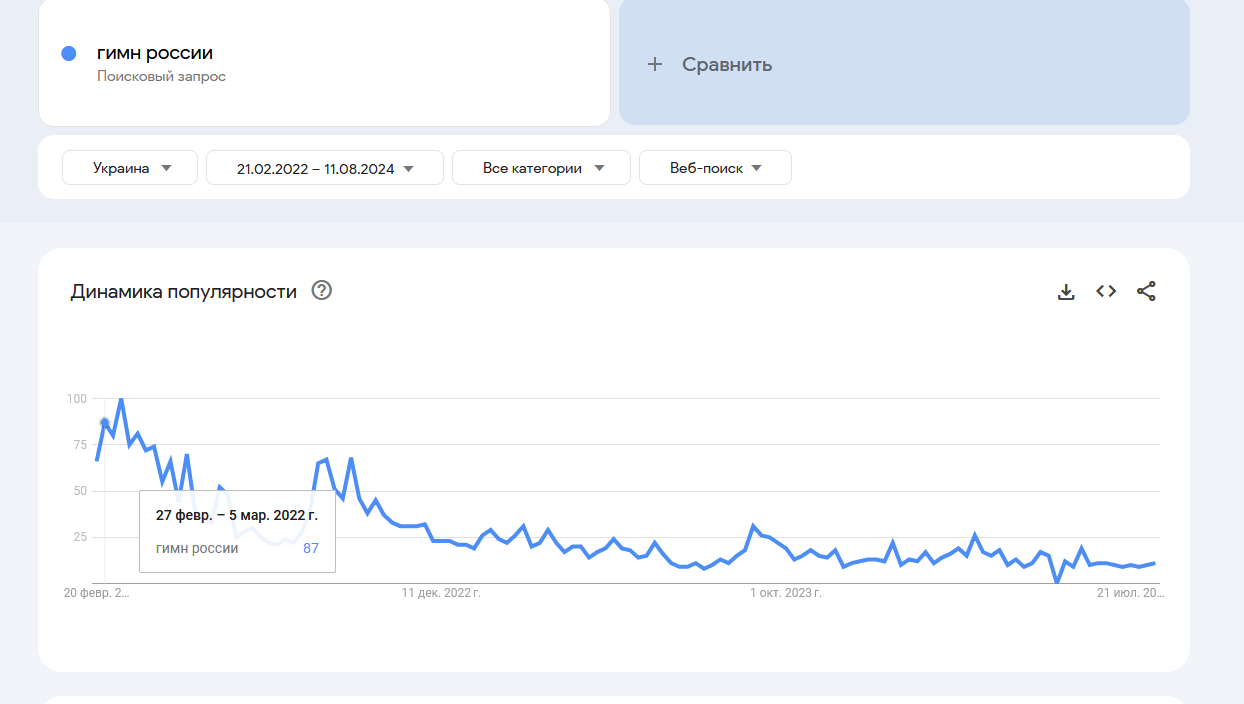
Task: Click the highlighted data point at chart start
Action: coord(105,423)
